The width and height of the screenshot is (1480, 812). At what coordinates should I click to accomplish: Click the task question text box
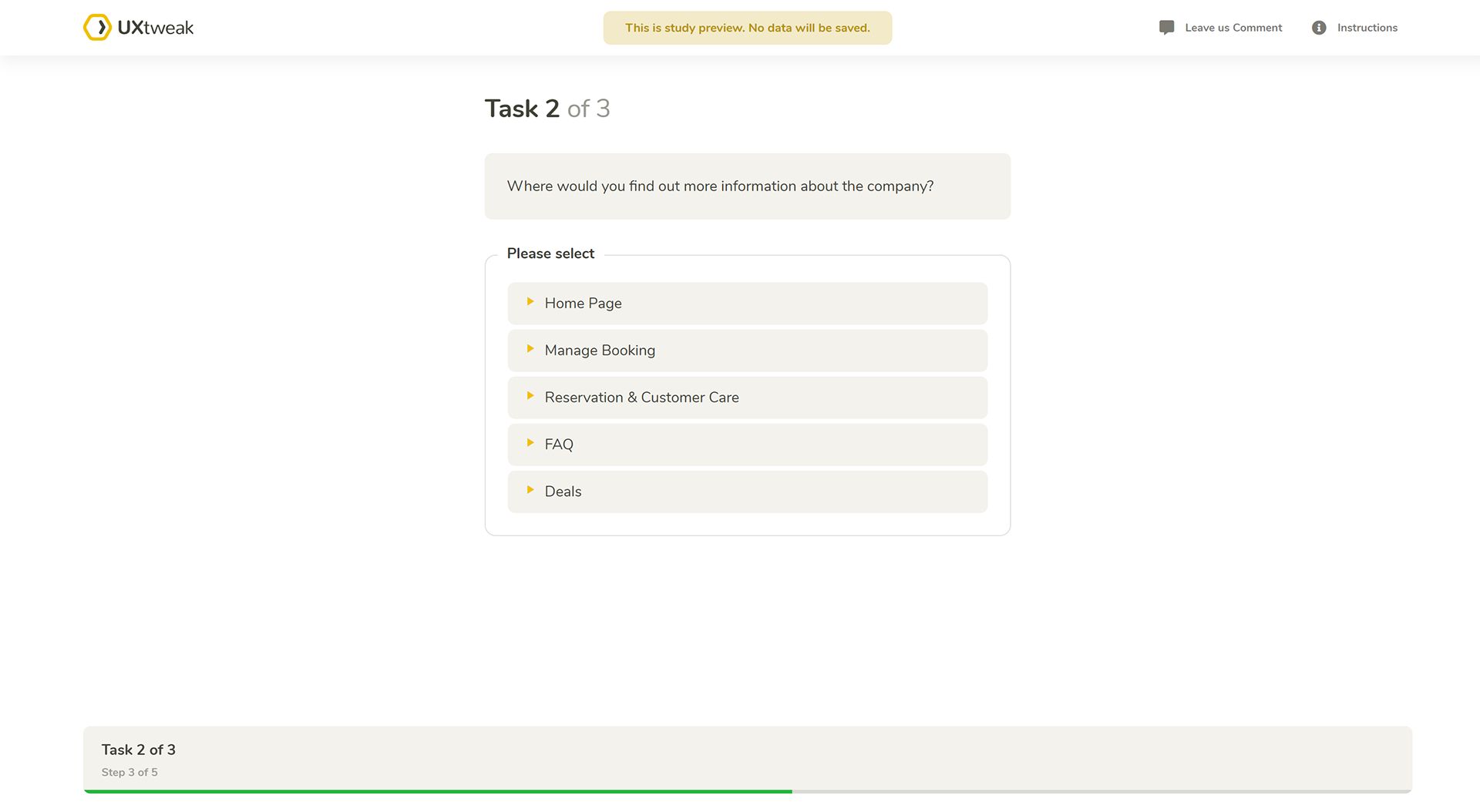tap(747, 186)
